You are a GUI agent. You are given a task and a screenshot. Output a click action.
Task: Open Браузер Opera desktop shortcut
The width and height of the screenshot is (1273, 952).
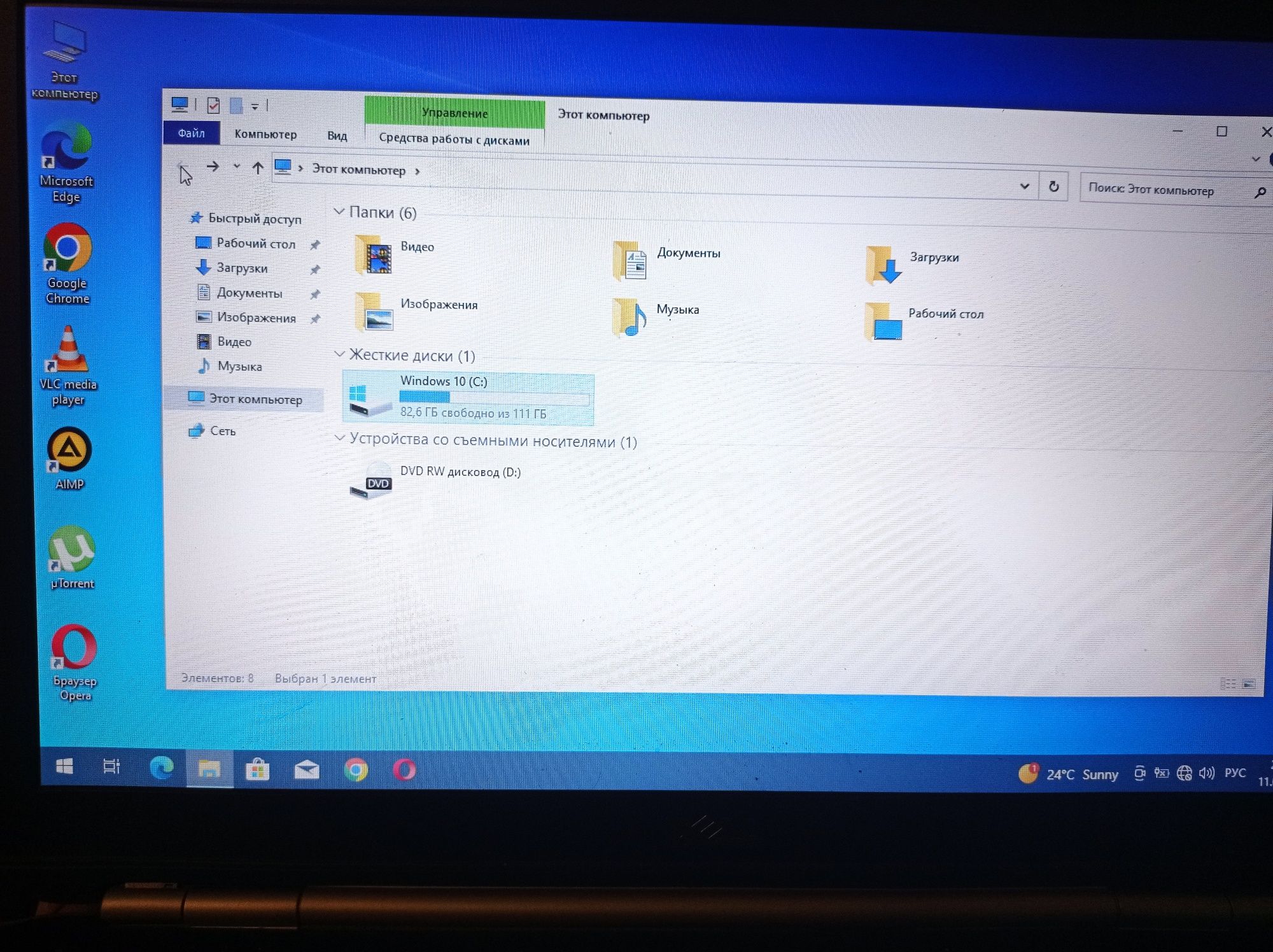click(75, 662)
